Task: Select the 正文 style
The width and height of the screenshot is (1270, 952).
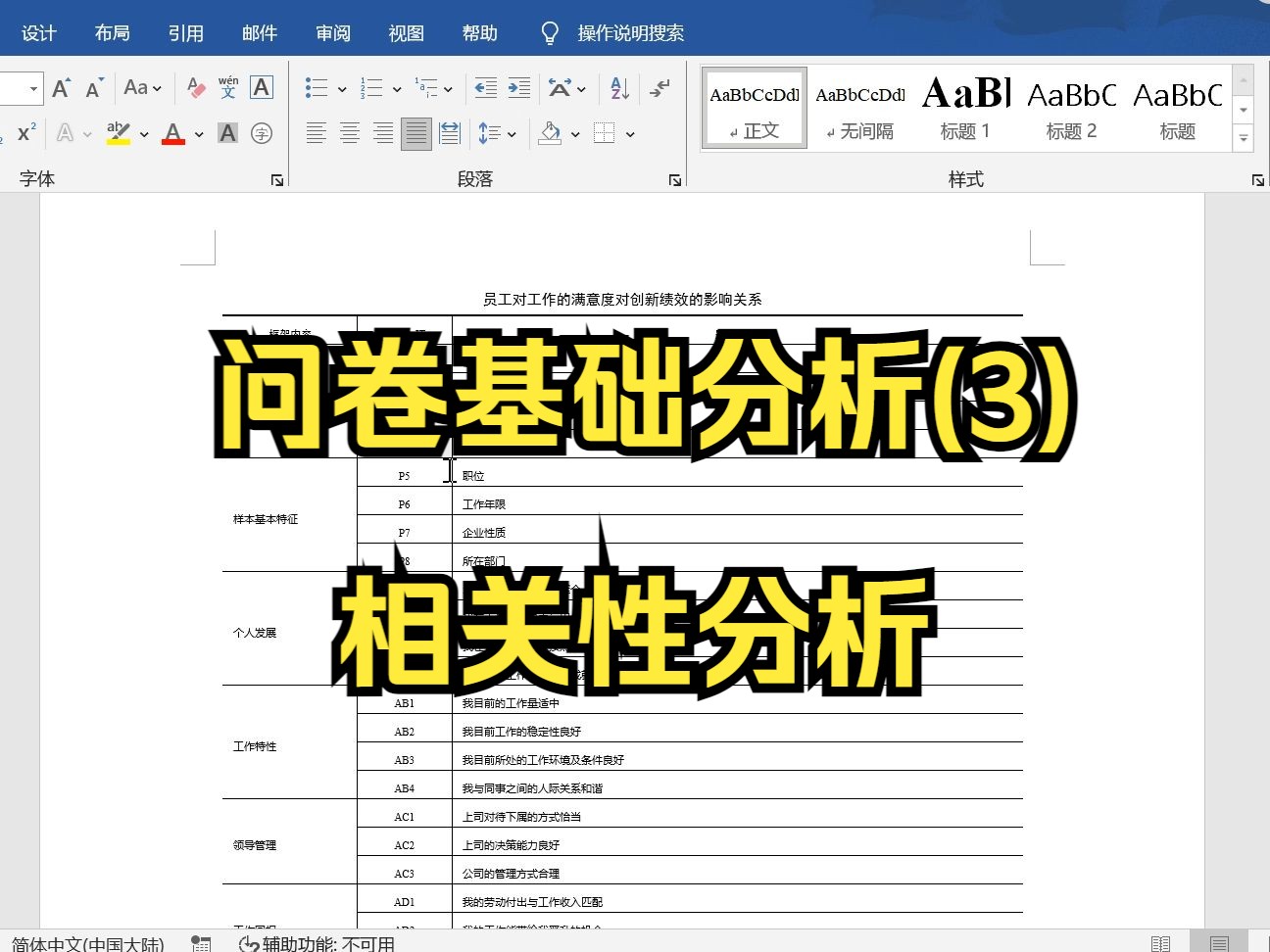Action: 755,109
